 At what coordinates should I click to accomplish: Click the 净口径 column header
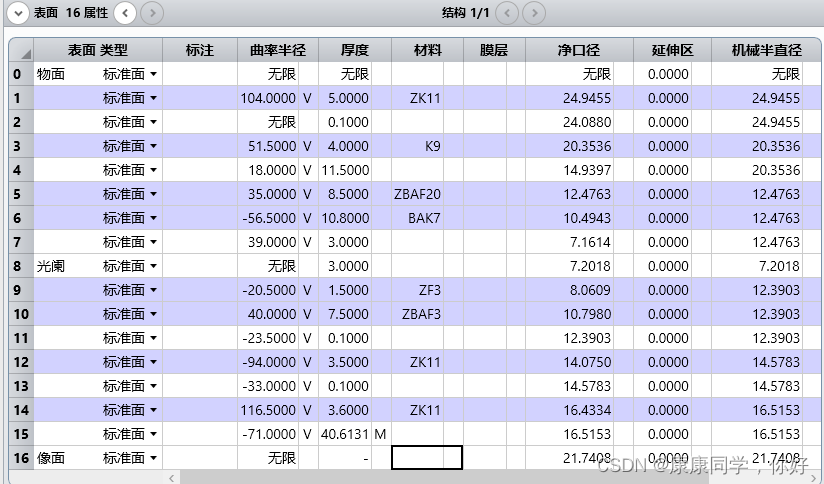coord(579,50)
